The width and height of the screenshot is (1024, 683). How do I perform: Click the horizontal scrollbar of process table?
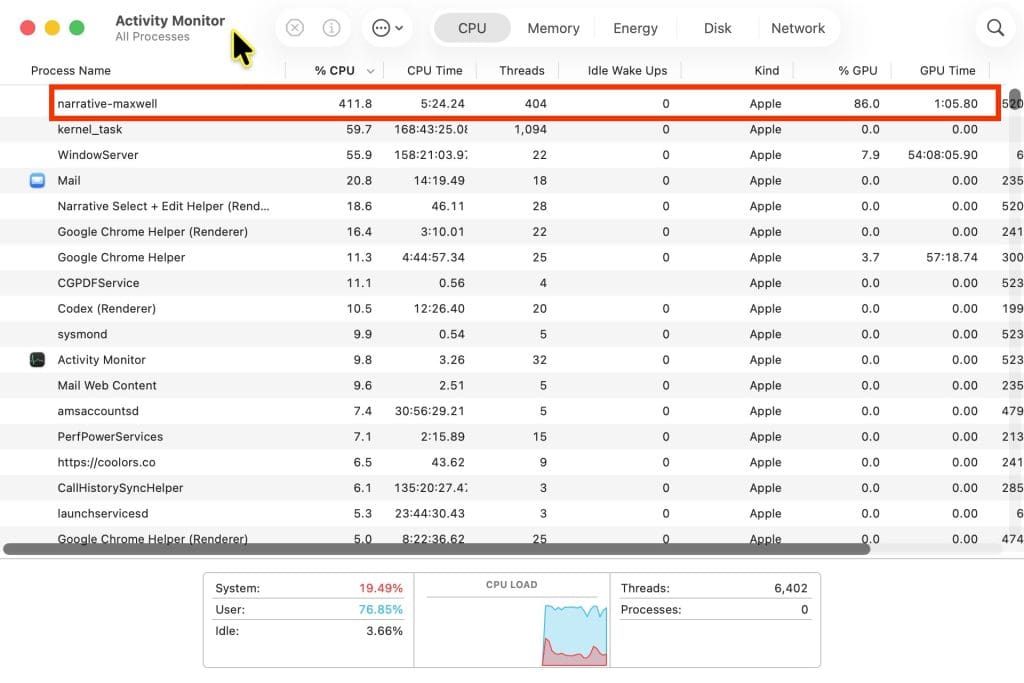[436, 549]
